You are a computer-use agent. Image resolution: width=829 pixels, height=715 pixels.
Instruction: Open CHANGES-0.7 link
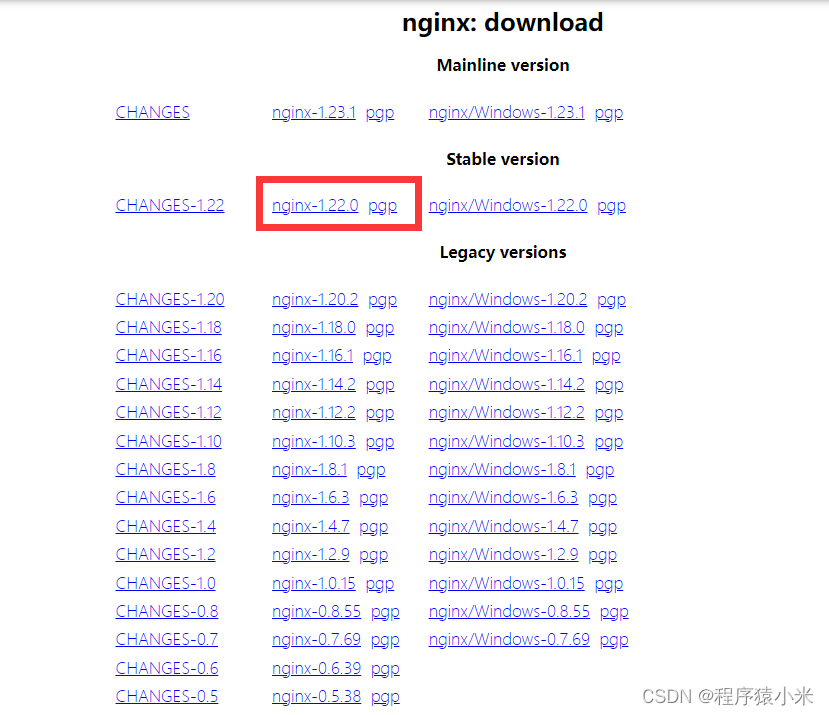point(167,640)
